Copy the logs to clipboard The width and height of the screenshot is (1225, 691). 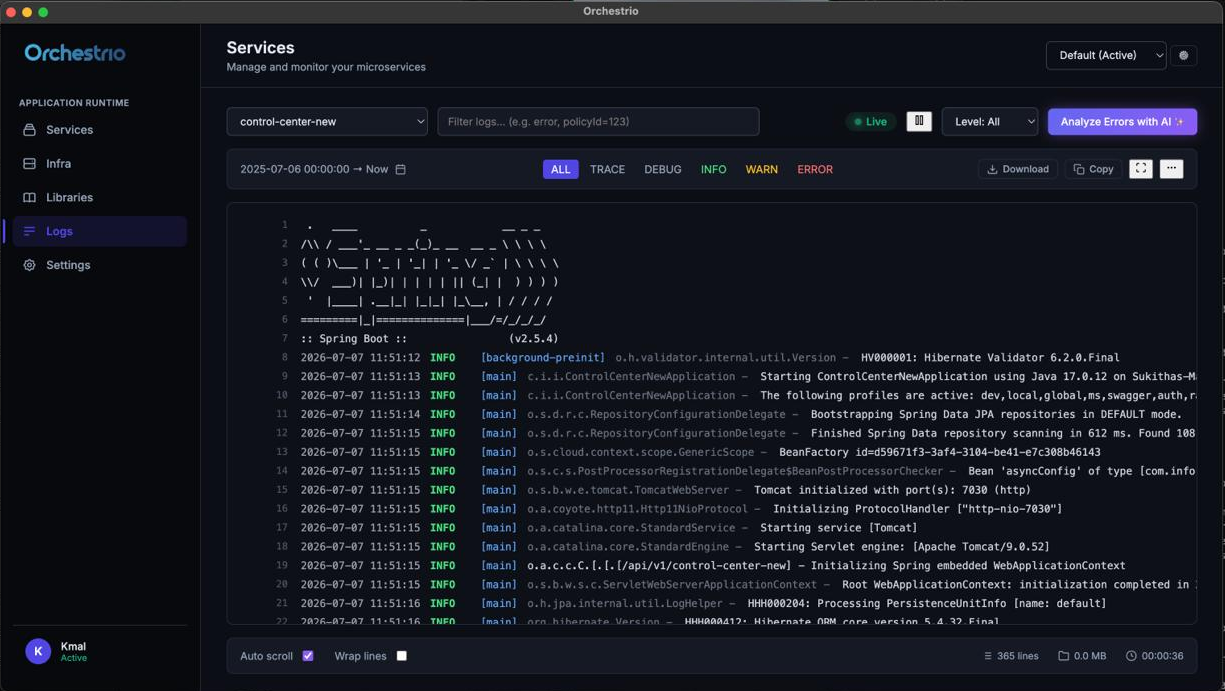click(1093, 169)
